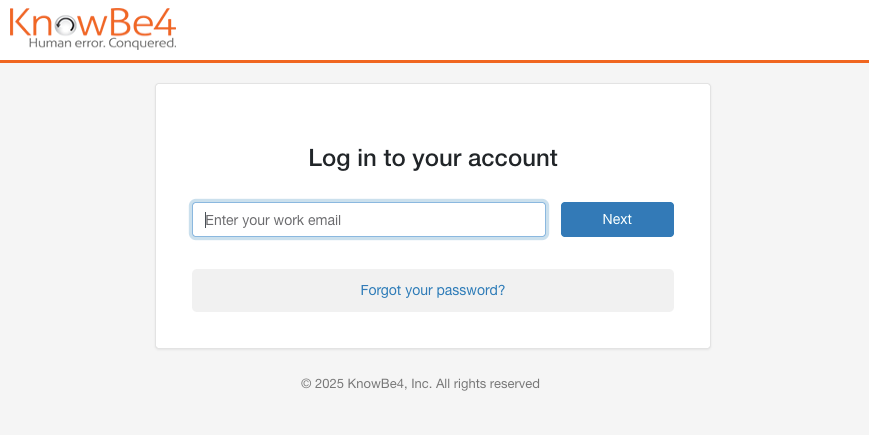Viewport: 869px width, 435px height.
Task: Click the 'Log in to your account' heading
Action: click(432, 158)
